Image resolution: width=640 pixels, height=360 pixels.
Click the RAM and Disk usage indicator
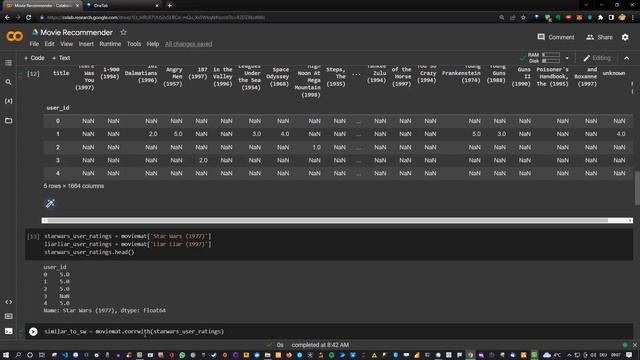(544, 58)
